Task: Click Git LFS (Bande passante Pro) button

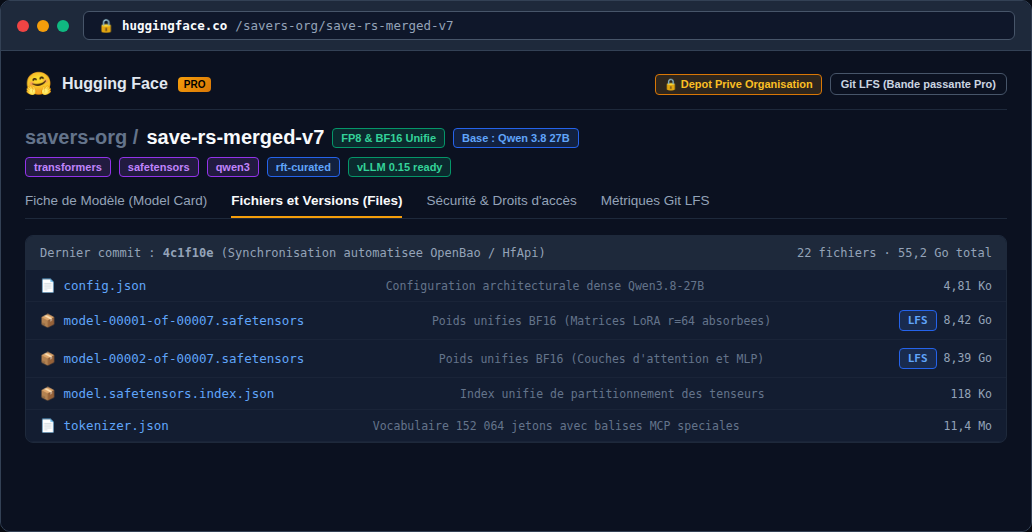Action: coord(918,84)
